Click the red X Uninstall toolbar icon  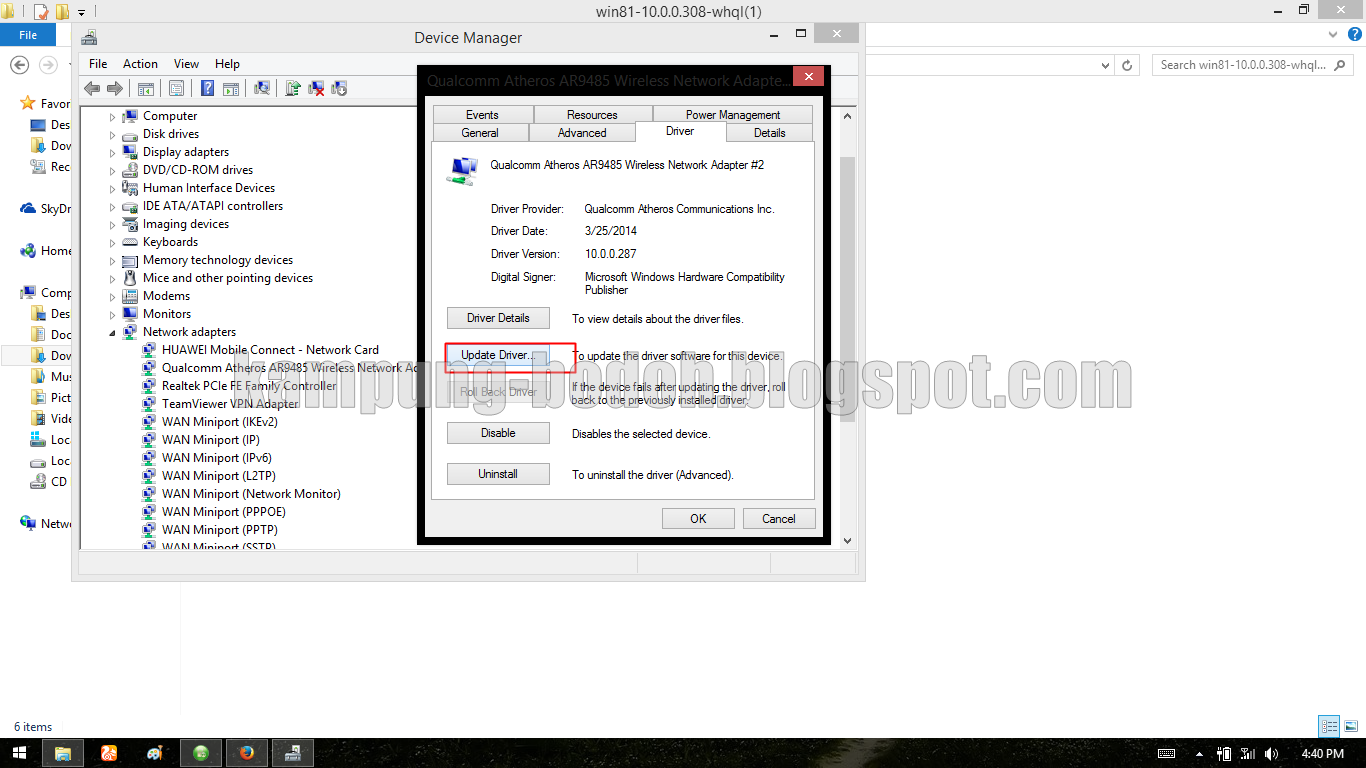click(316, 88)
